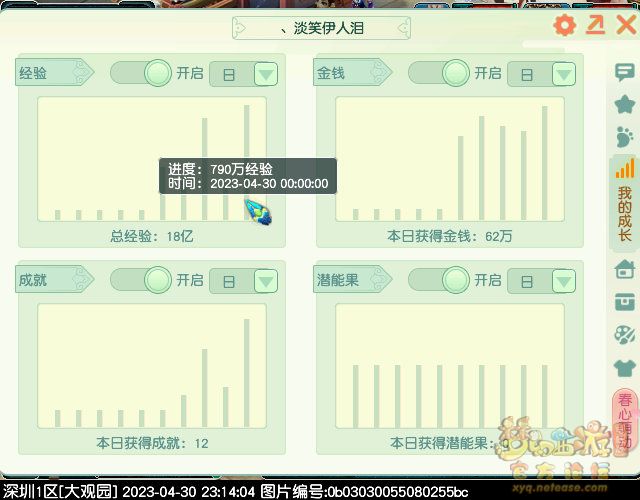Toggle the 潜能果 chart switch

point(439,280)
